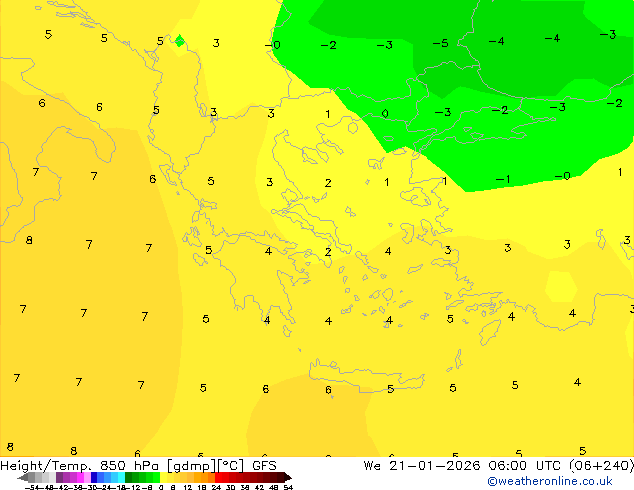This screenshot has height=490, width=634.
Task: Pick the dark blue legend swatch
Action: click(94, 477)
